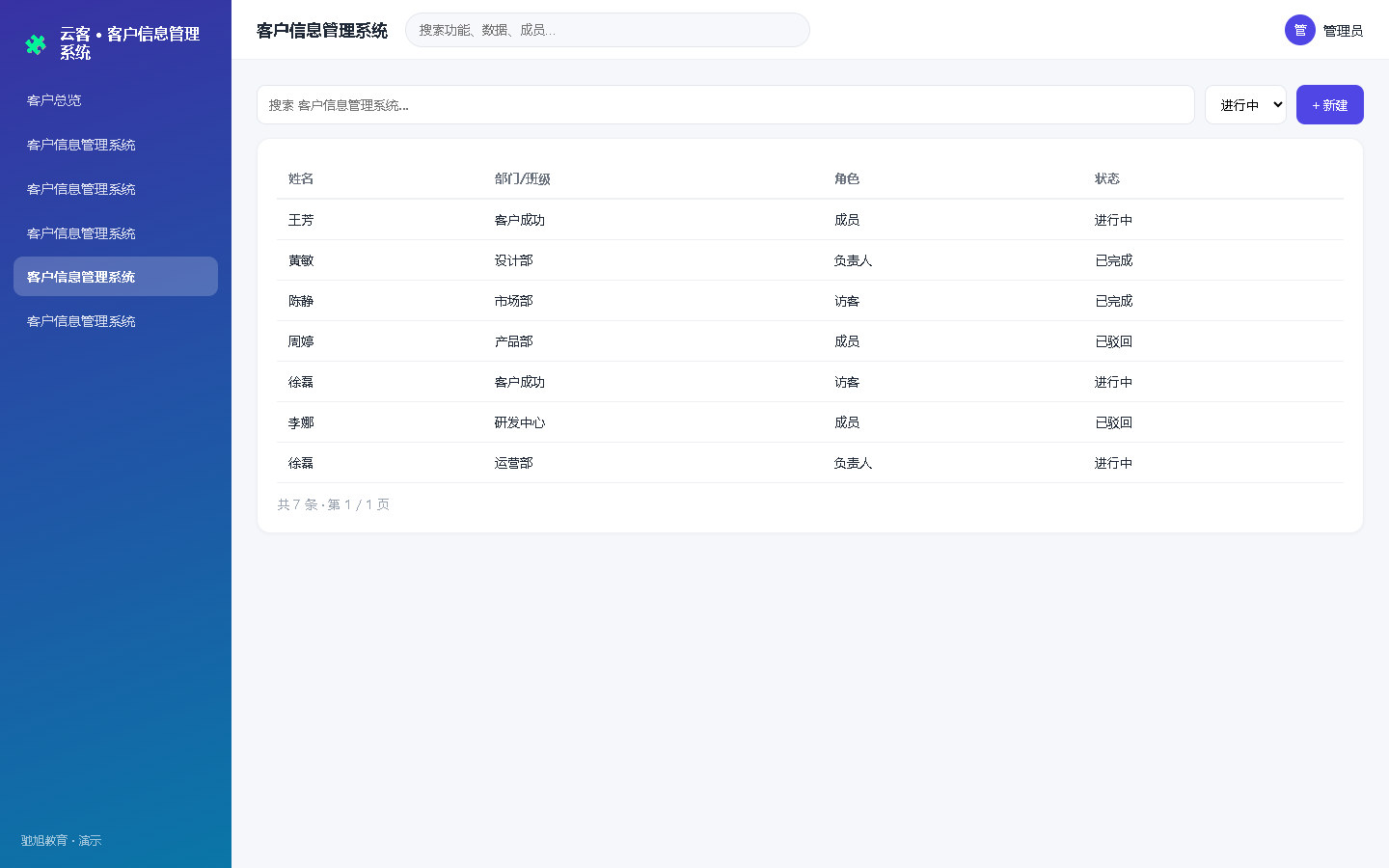Click the green puzzle logo icon
This screenshot has width=1389, height=868.
pos(36,44)
